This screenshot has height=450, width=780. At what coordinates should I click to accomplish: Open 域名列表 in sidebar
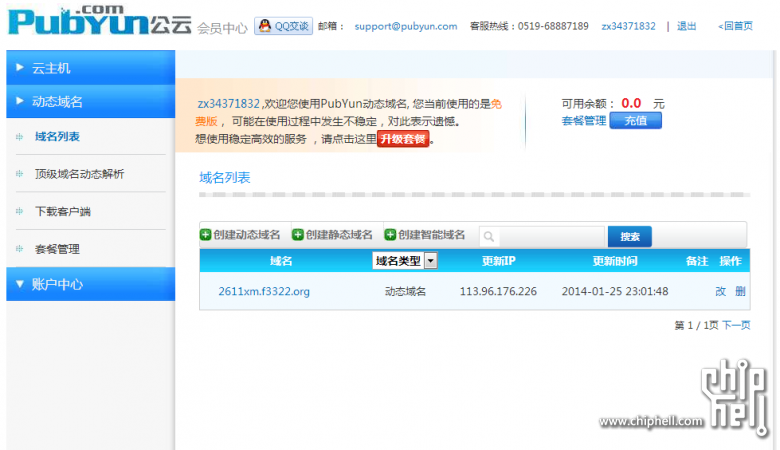click(x=57, y=137)
